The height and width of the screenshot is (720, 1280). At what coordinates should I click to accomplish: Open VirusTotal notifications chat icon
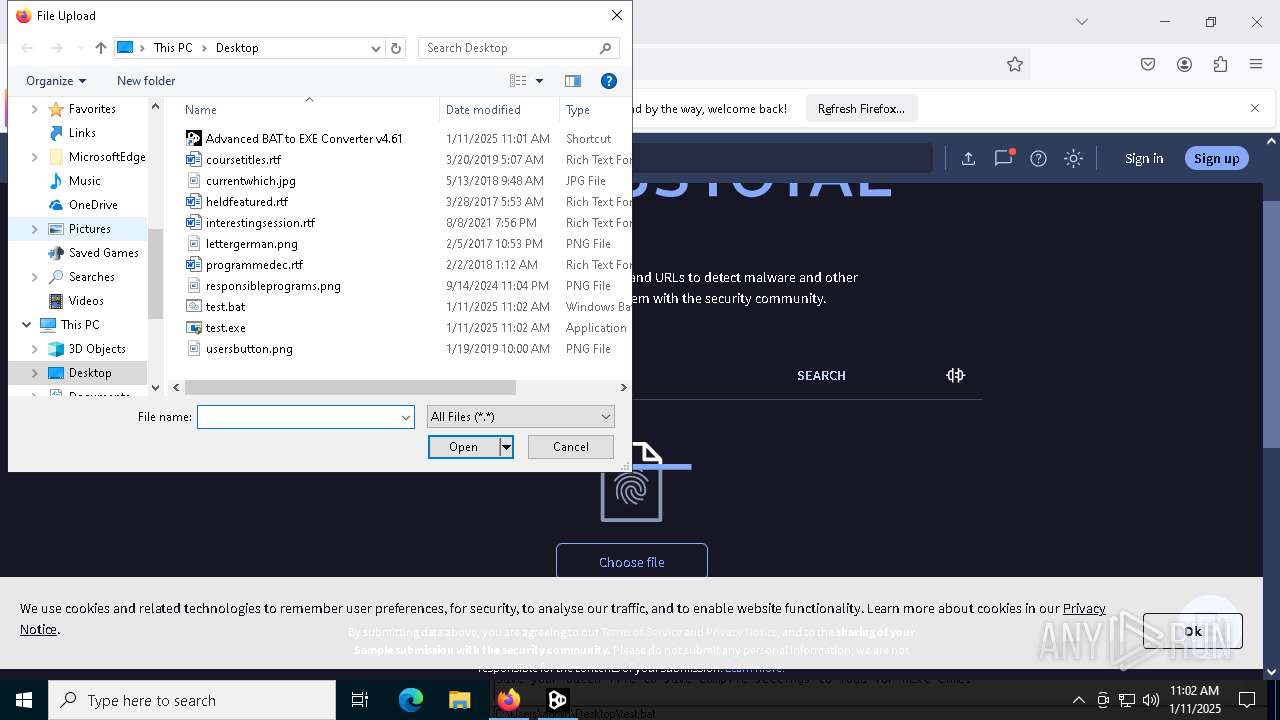pos(1003,158)
